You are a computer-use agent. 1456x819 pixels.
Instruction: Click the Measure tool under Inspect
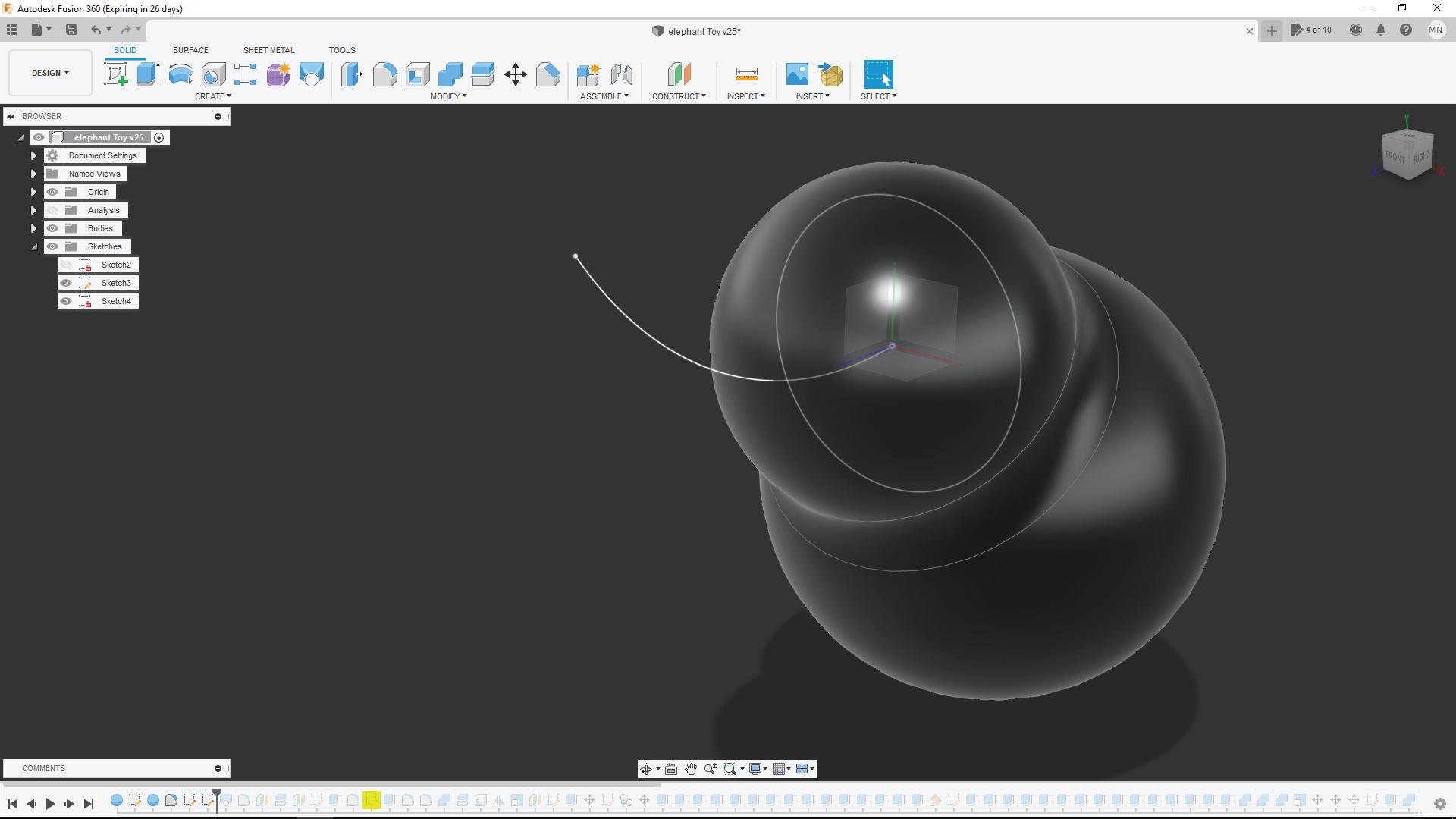(746, 74)
